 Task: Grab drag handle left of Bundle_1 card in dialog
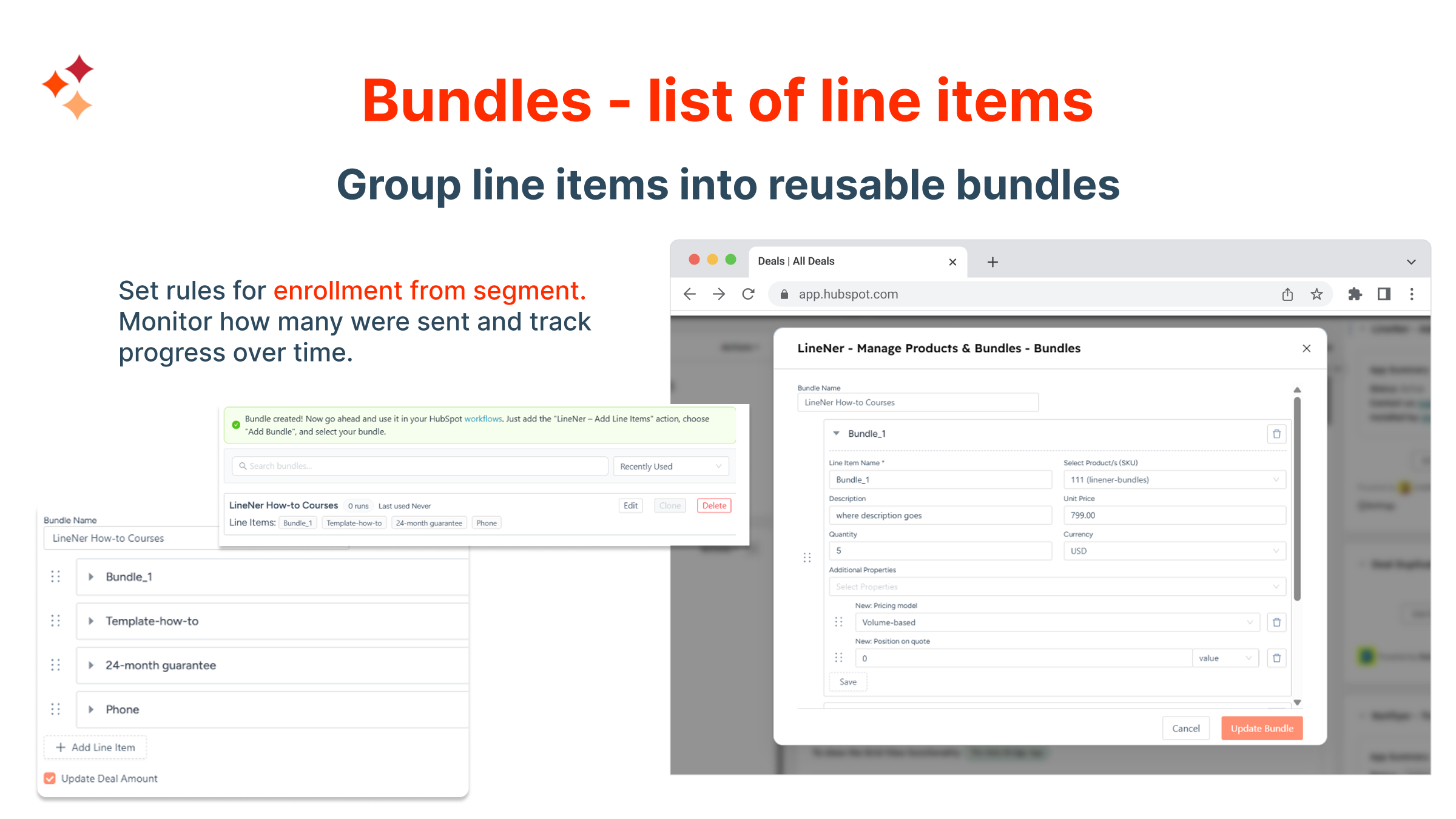coord(807,558)
